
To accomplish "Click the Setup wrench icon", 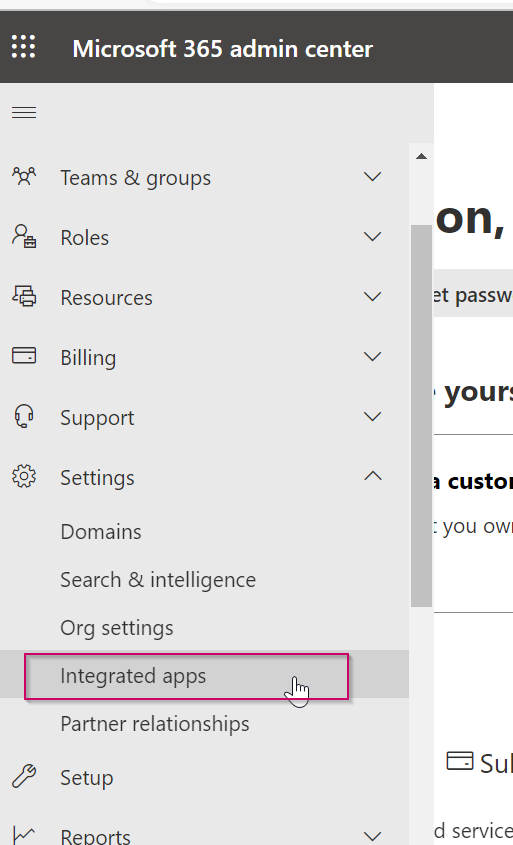I will (24, 777).
